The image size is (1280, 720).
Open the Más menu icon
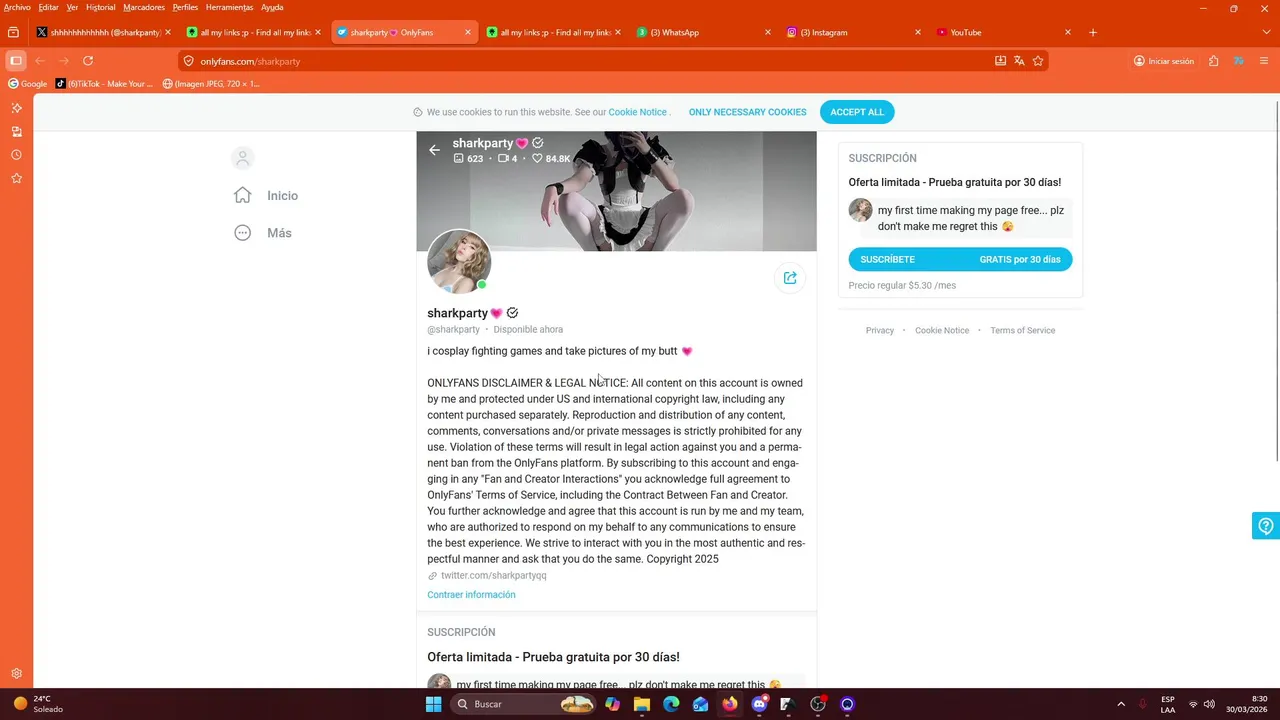click(x=243, y=233)
